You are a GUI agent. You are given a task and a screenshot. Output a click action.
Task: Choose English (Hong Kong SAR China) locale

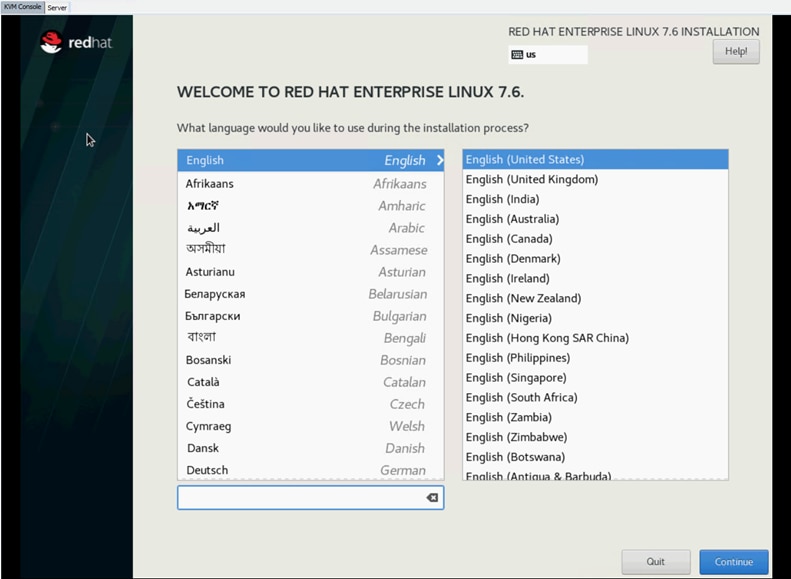pos(595,338)
